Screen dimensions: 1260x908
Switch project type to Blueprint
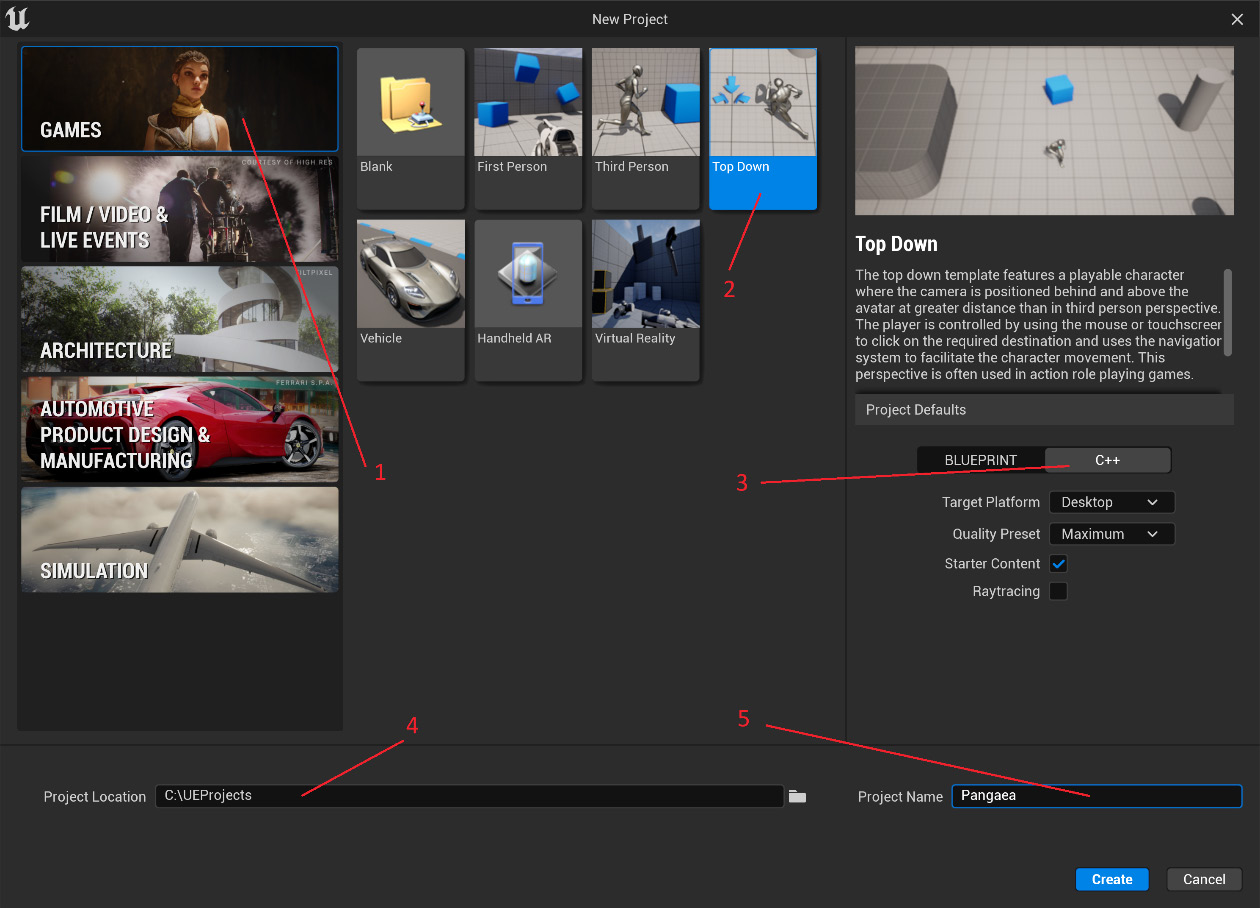(981, 460)
